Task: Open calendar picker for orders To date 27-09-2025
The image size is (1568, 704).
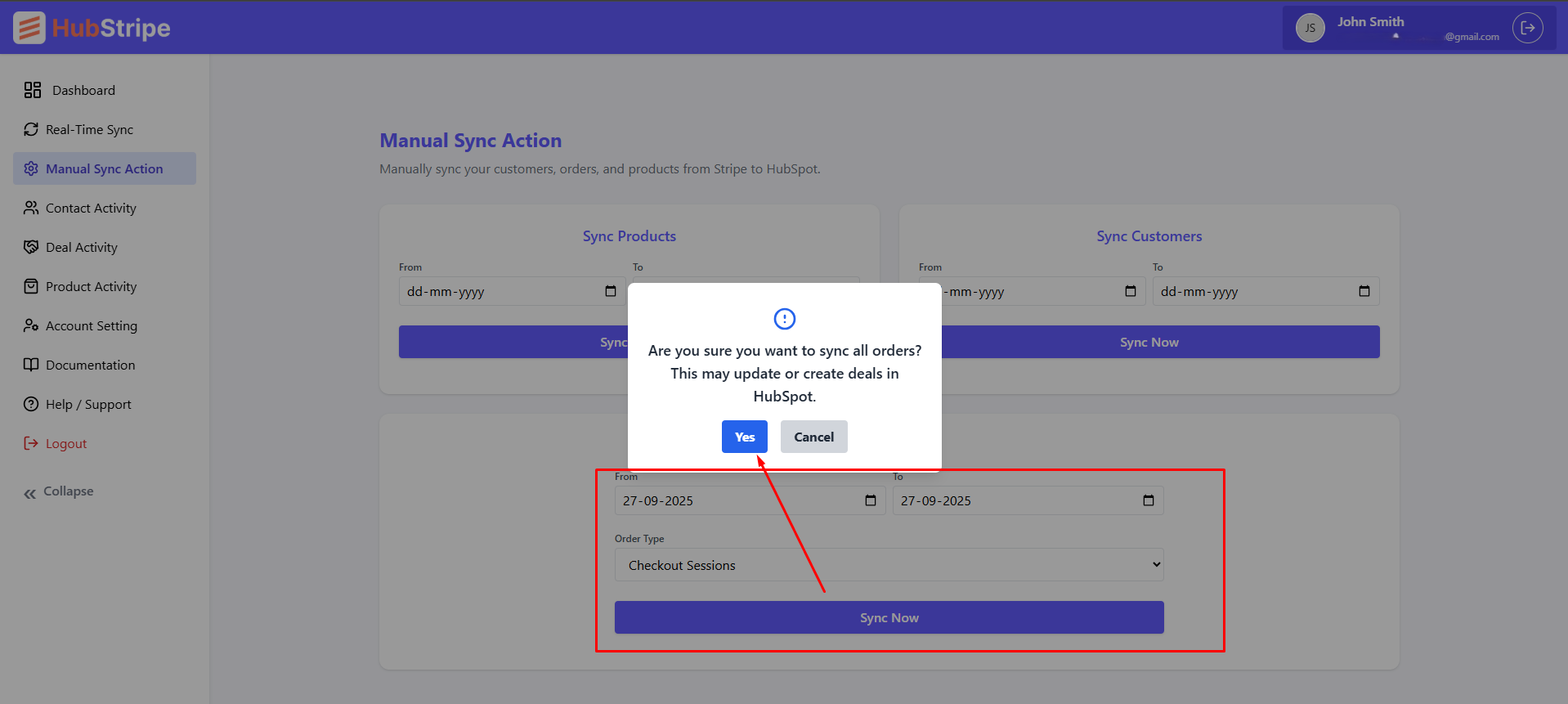Action: (x=1149, y=500)
